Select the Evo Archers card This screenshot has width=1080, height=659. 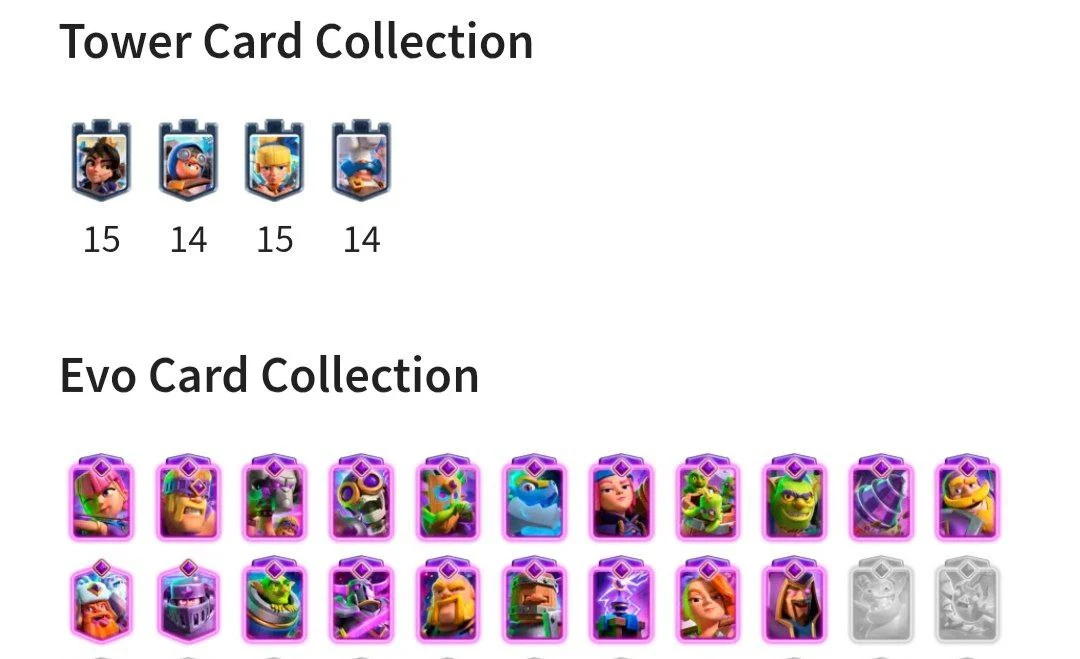click(101, 497)
